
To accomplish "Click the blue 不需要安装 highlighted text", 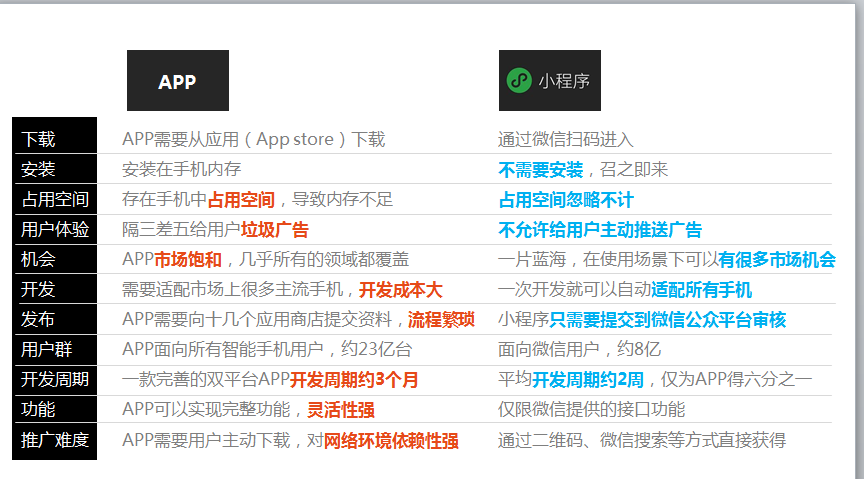I will coord(540,169).
